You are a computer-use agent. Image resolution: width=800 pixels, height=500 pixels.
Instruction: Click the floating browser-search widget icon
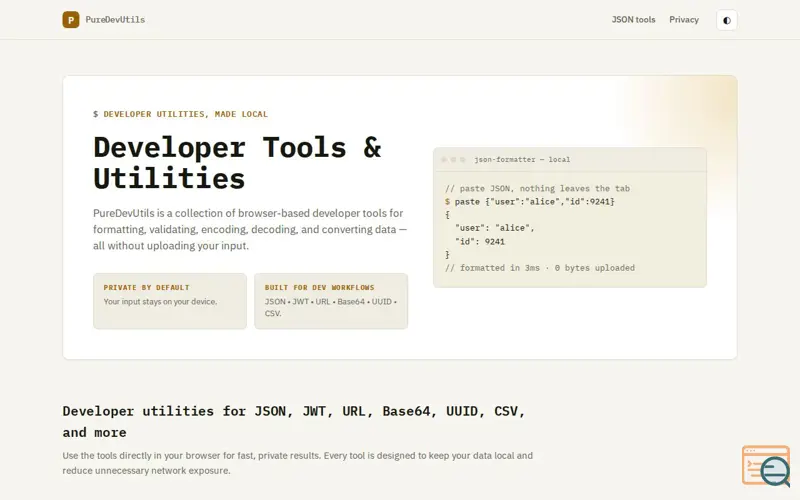tap(766, 465)
